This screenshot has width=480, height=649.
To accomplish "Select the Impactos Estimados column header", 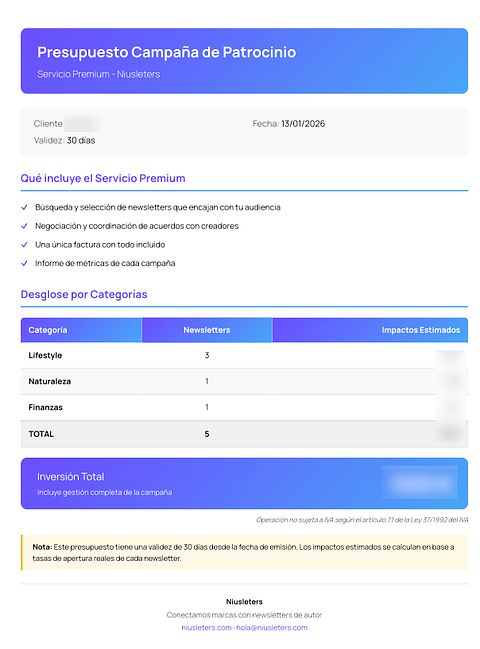I will click(370, 330).
